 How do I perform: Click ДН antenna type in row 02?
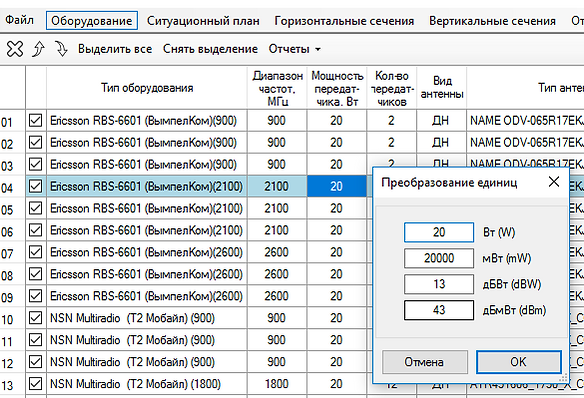click(441, 143)
